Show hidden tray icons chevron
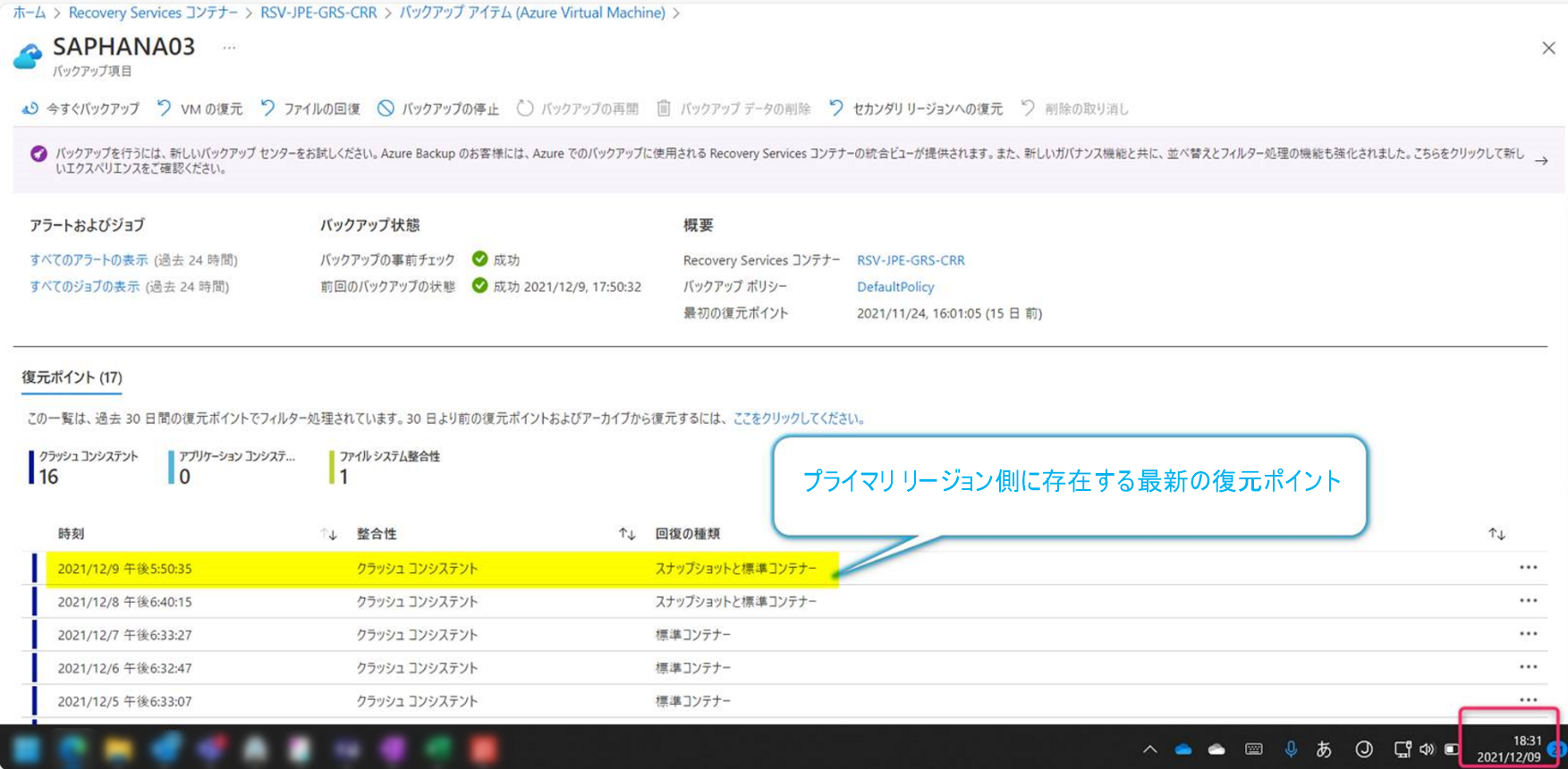This screenshot has width=1568, height=769. click(1150, 749)
